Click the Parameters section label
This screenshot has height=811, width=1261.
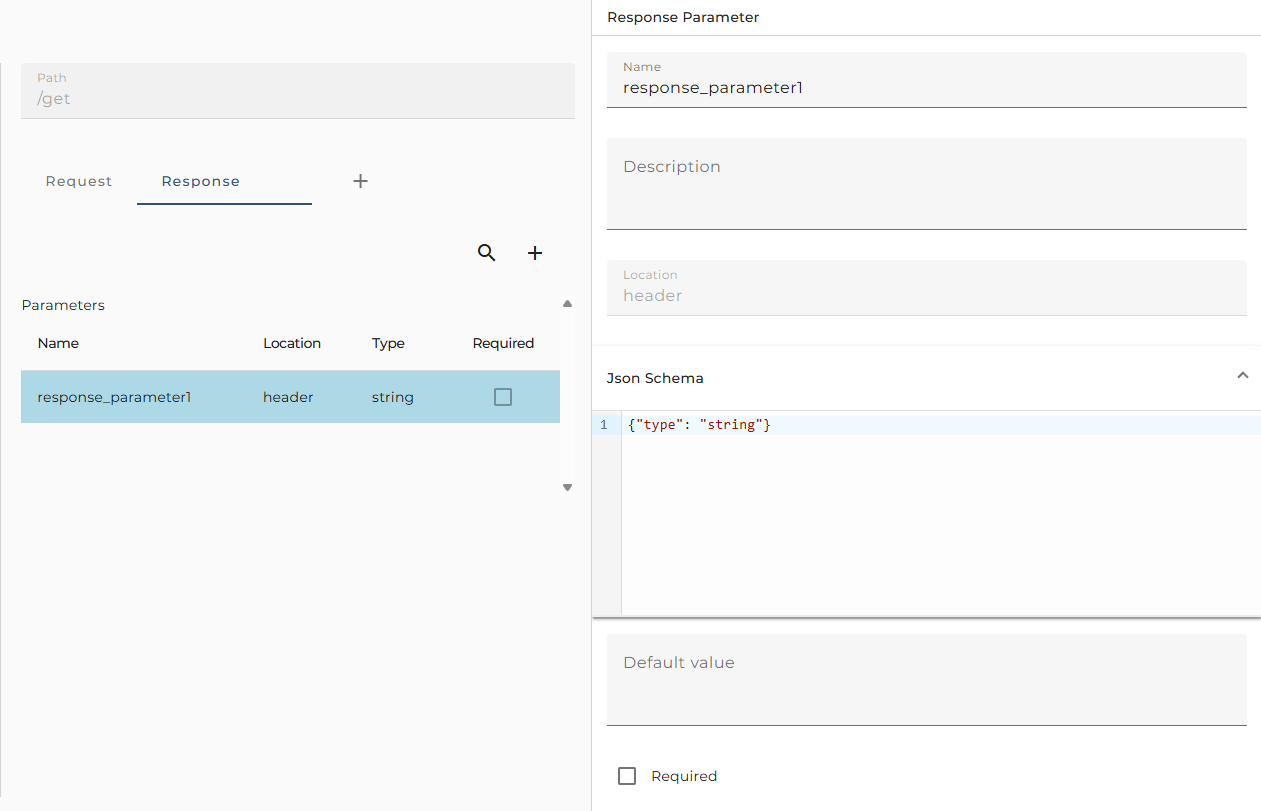click(x=63, y=305)
